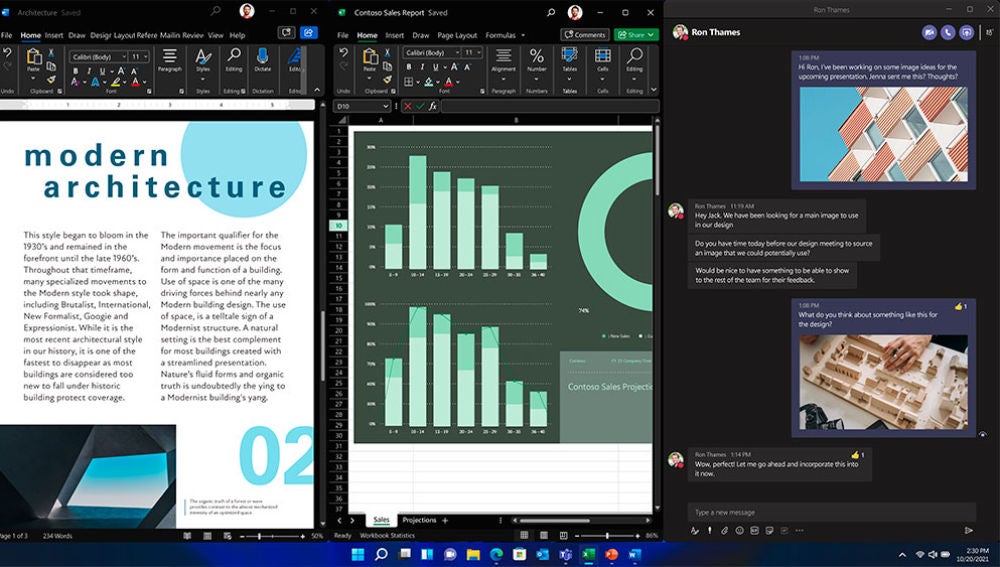Image resolution: width=1000 pixels, height=567 pixels.
Task: Click Workbook Statistics in Excel status bar
Action: pyautogui.click(x=387, y=535)
